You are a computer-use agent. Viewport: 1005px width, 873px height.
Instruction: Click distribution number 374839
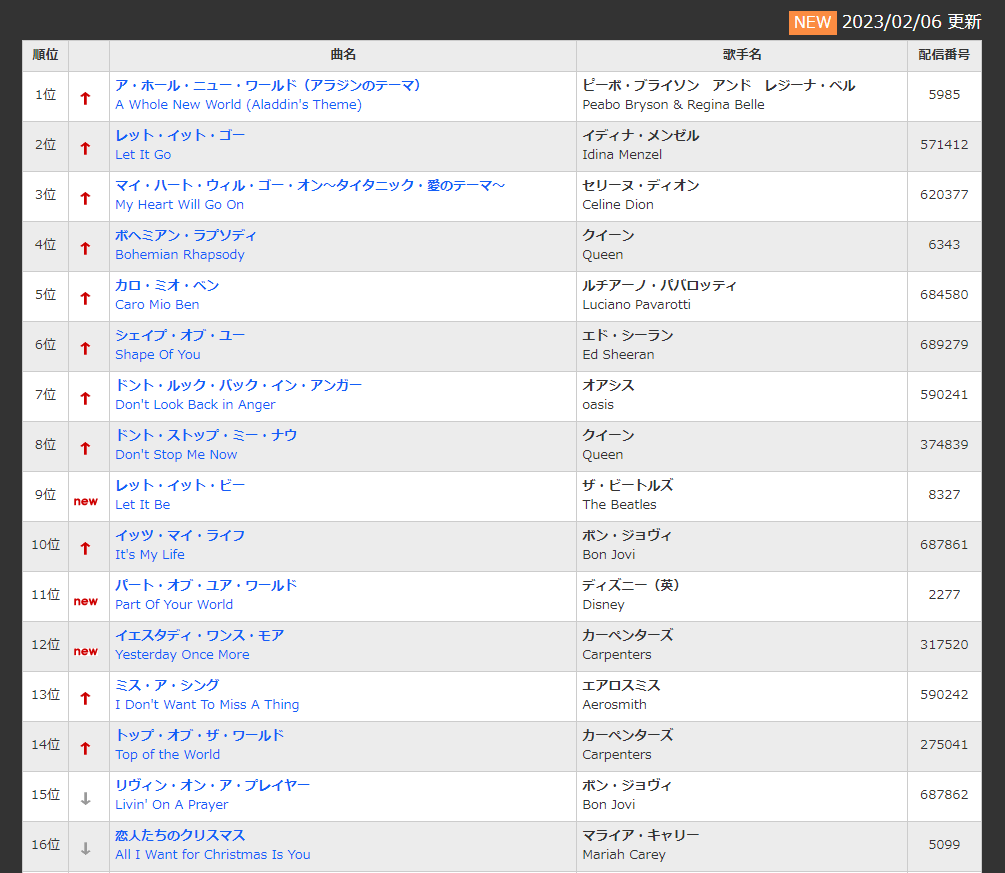pyautogui.click(x=944, y=445)
